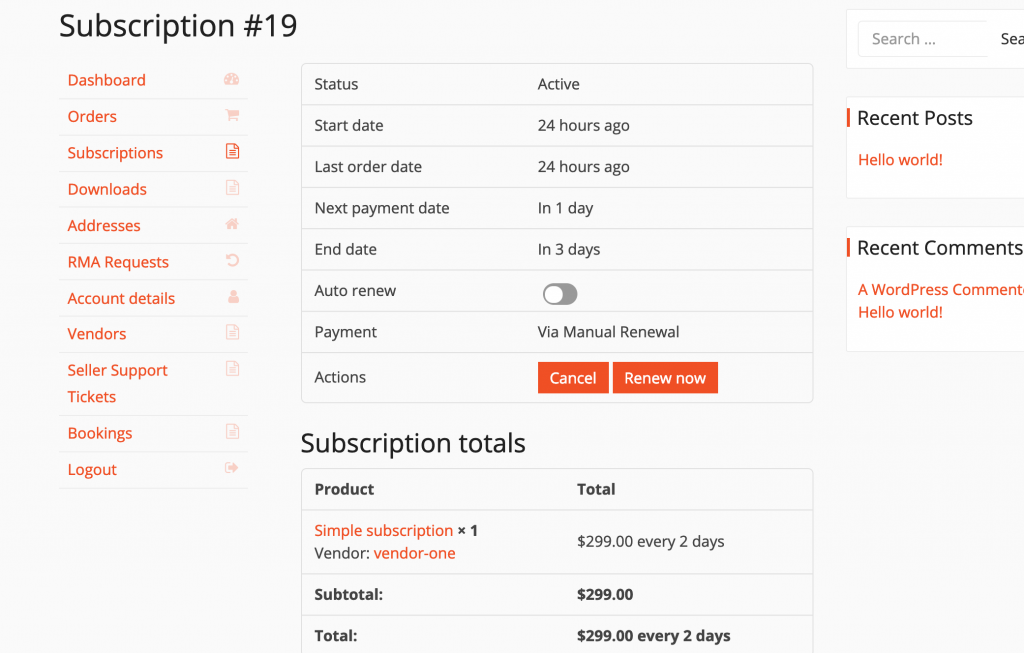Image resolution: width=1024 pixels, height=653 pixels.
Task: Go to Downloads in account menu
Action: coord(107,189)
